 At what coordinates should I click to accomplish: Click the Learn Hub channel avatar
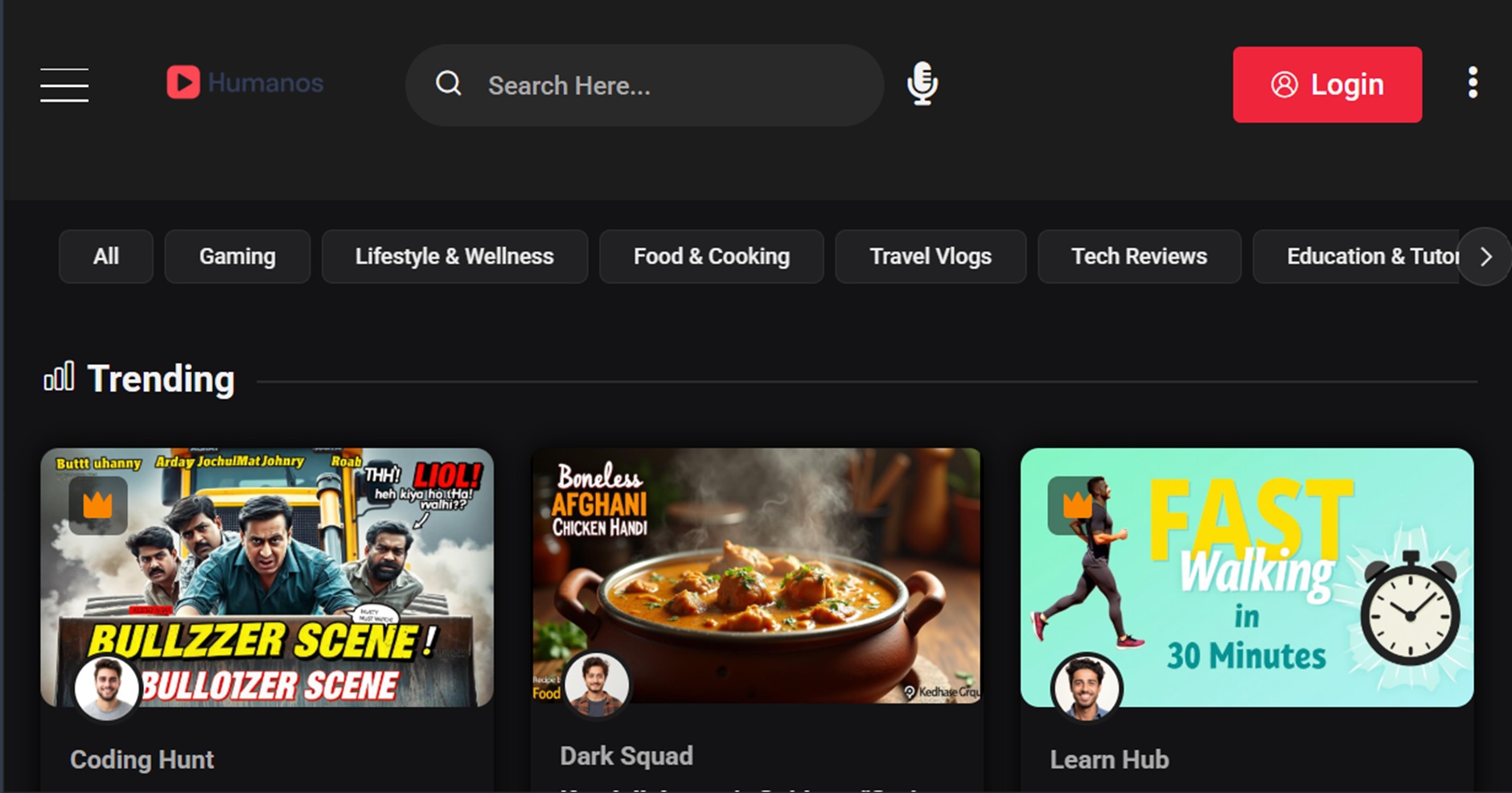pos(1086,688)
